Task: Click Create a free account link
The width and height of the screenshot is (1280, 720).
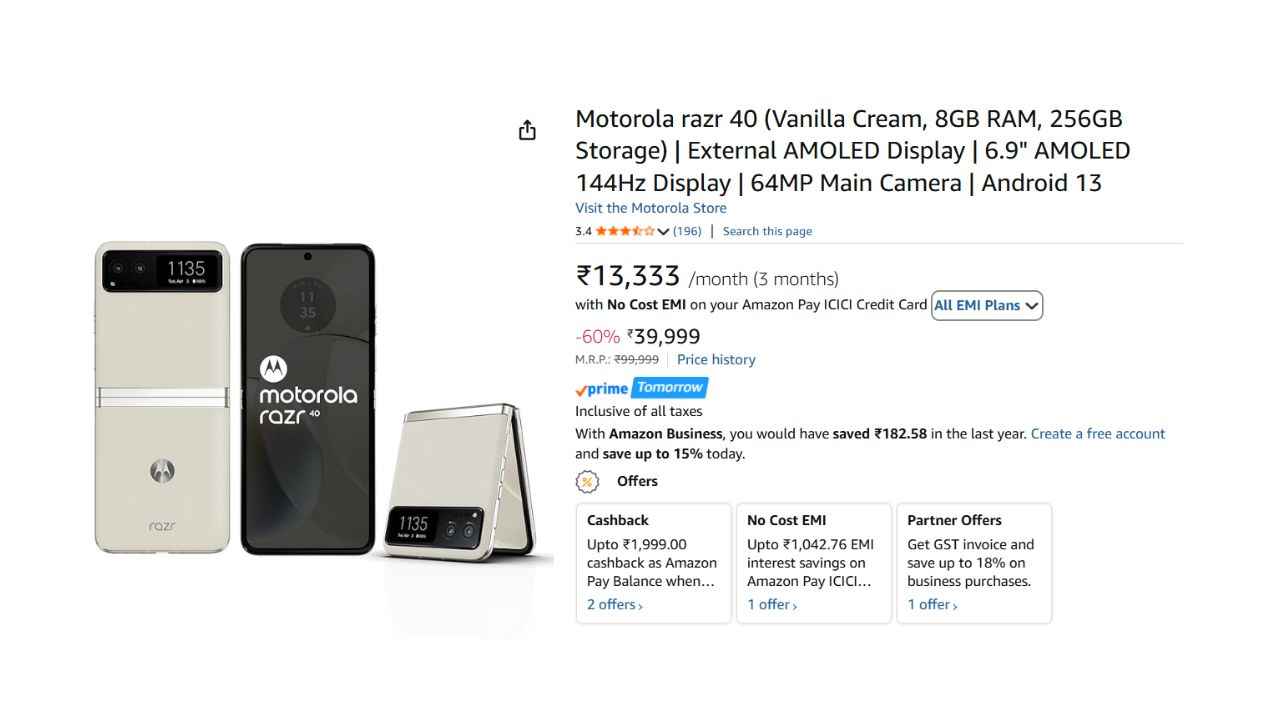Action: 1098,434
